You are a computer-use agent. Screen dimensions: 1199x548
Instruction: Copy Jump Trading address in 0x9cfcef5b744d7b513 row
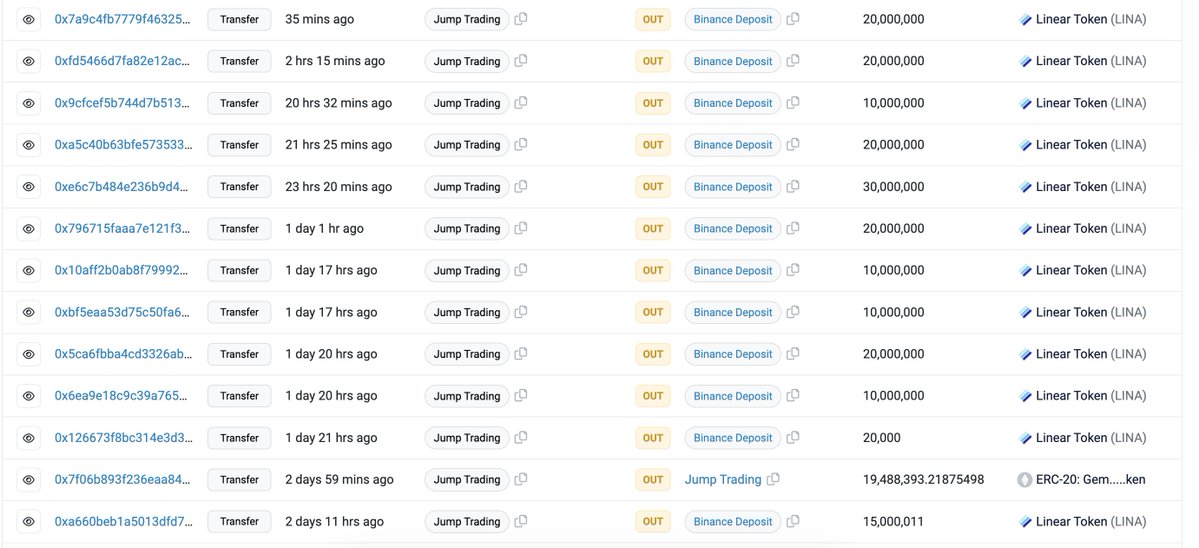coord(521,102)
